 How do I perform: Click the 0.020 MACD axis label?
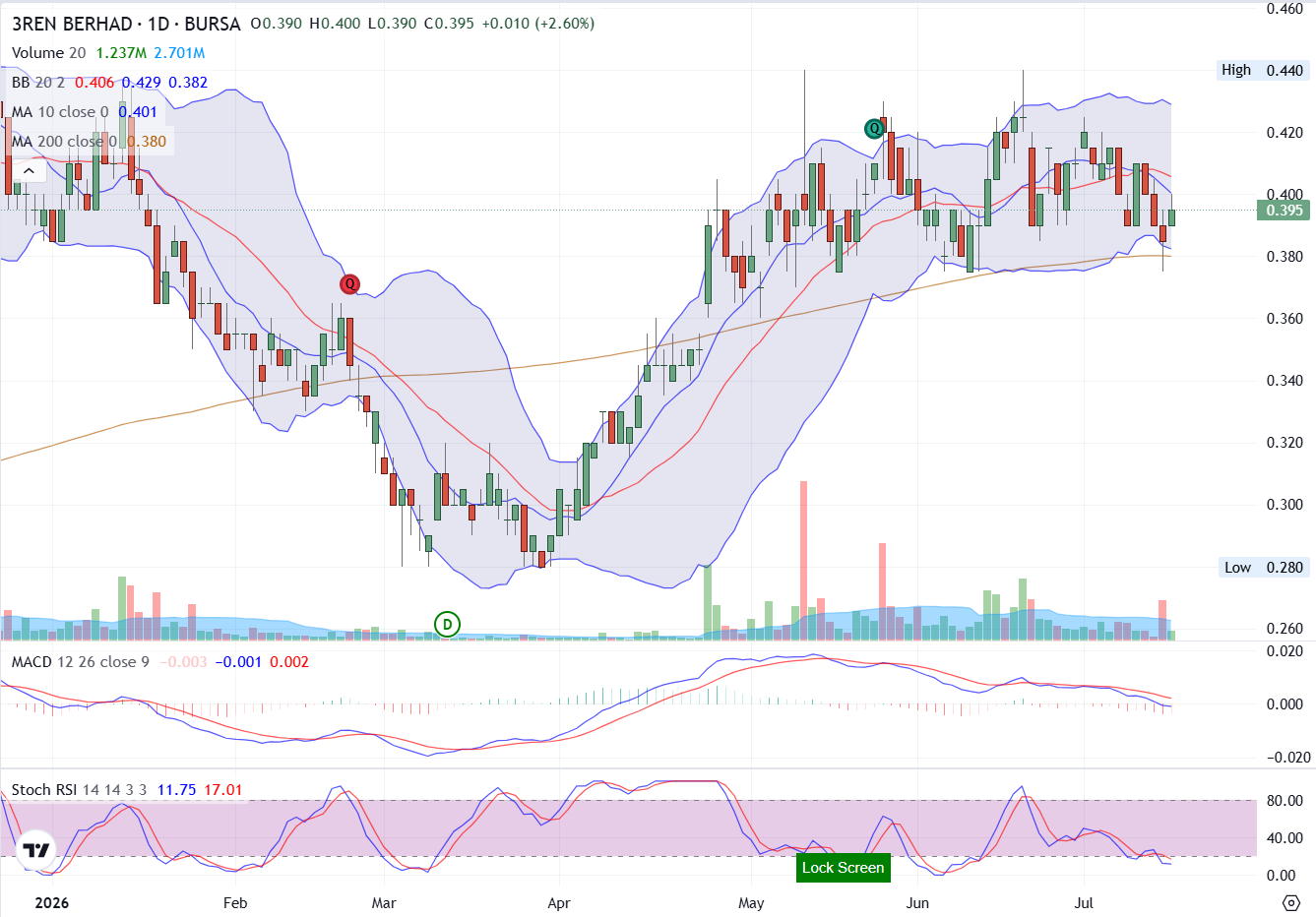(1285, 651)
